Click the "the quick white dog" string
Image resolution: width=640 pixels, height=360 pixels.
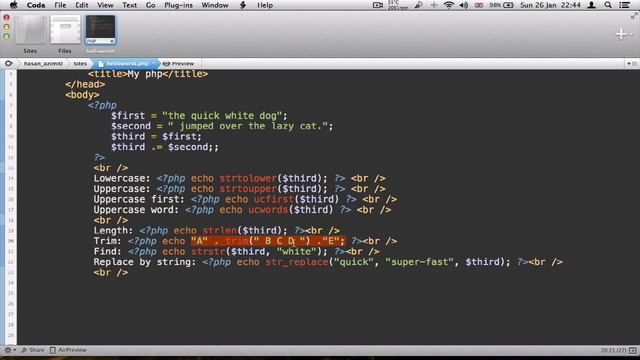(x=222, y=116)
